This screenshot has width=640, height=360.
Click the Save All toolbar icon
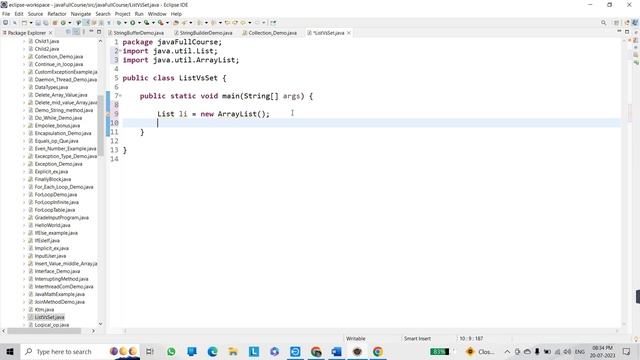[45, 22]
